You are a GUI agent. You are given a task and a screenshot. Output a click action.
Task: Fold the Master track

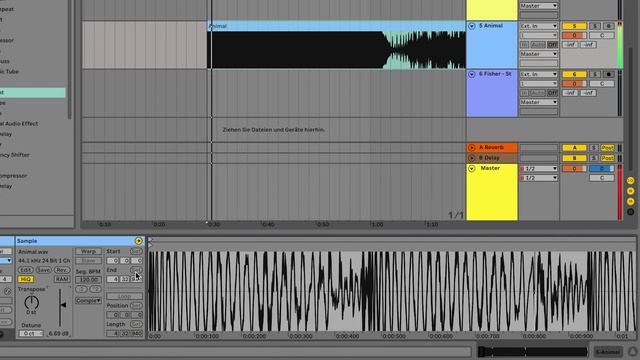[x=471, y=169]
